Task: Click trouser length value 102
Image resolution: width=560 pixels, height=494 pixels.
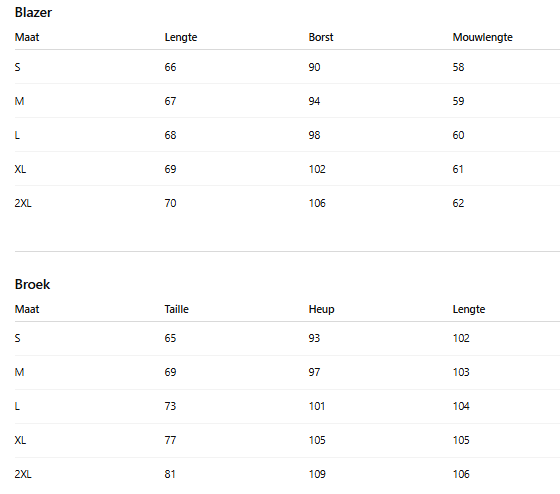Action: coord(461,338)
